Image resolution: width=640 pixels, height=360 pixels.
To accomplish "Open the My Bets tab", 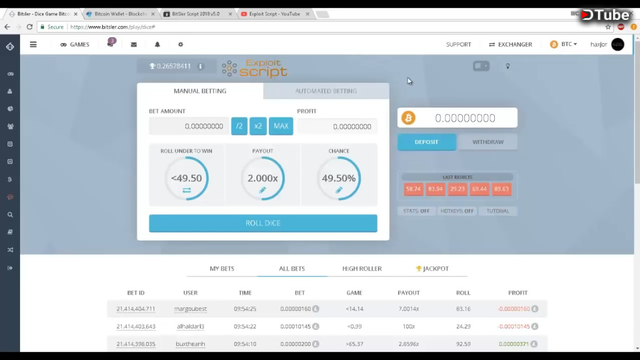I will [222, 269].
